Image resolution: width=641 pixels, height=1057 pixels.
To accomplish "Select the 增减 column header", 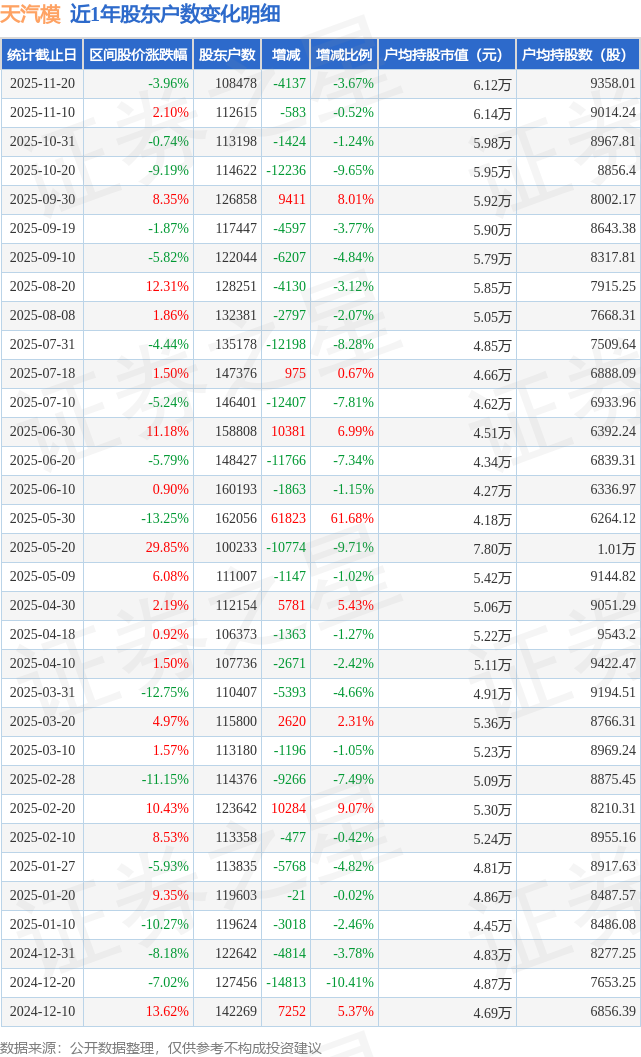I will pos(286,55).
